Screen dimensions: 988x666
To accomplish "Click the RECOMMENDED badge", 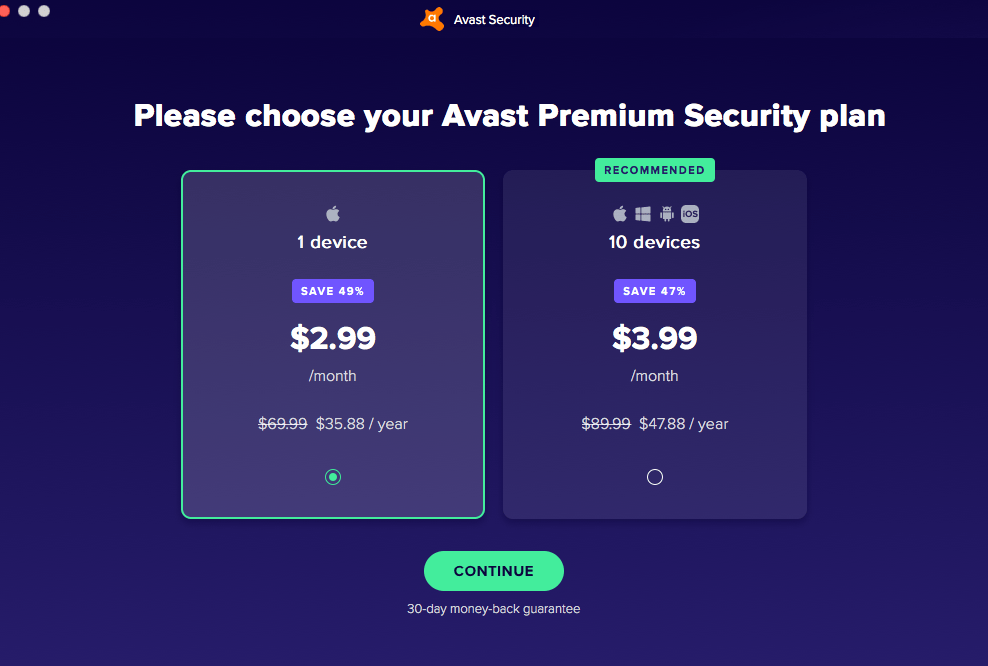I will pos(654,169).
